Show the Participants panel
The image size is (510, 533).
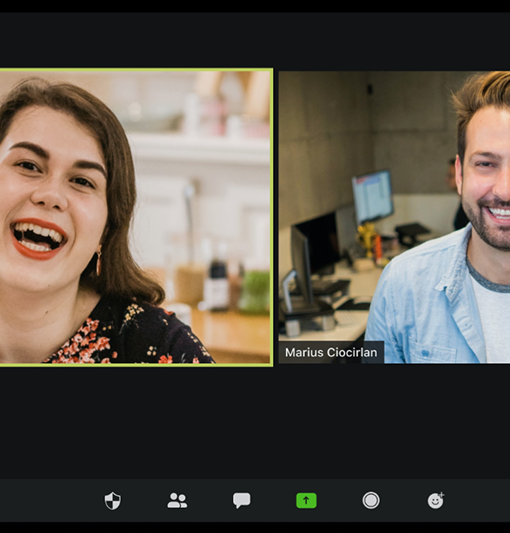(177, 500)
